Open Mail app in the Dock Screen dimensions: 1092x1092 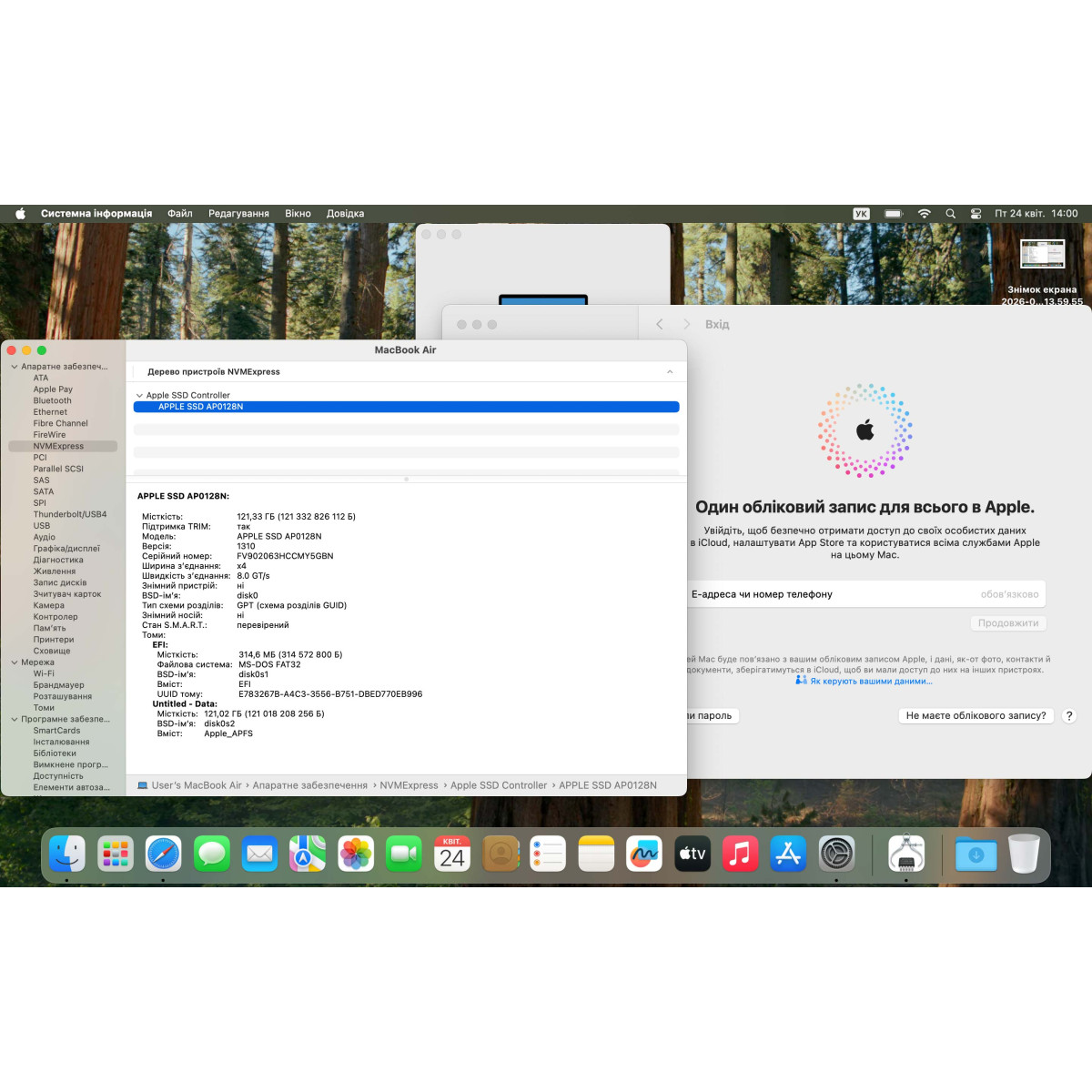pos(260,854)
